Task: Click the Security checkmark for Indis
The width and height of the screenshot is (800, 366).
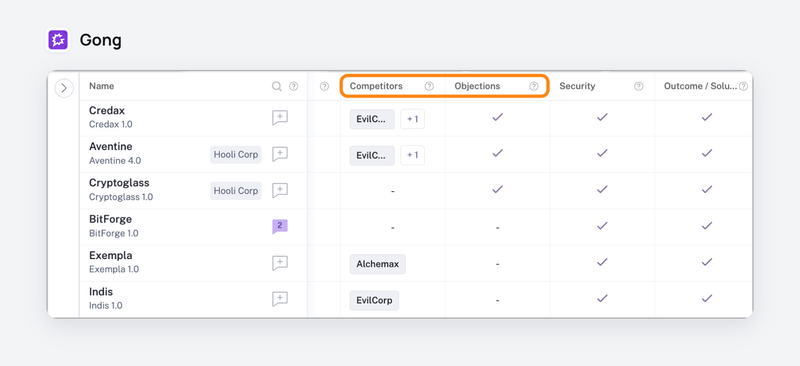Action: click(x=603, y=298)
